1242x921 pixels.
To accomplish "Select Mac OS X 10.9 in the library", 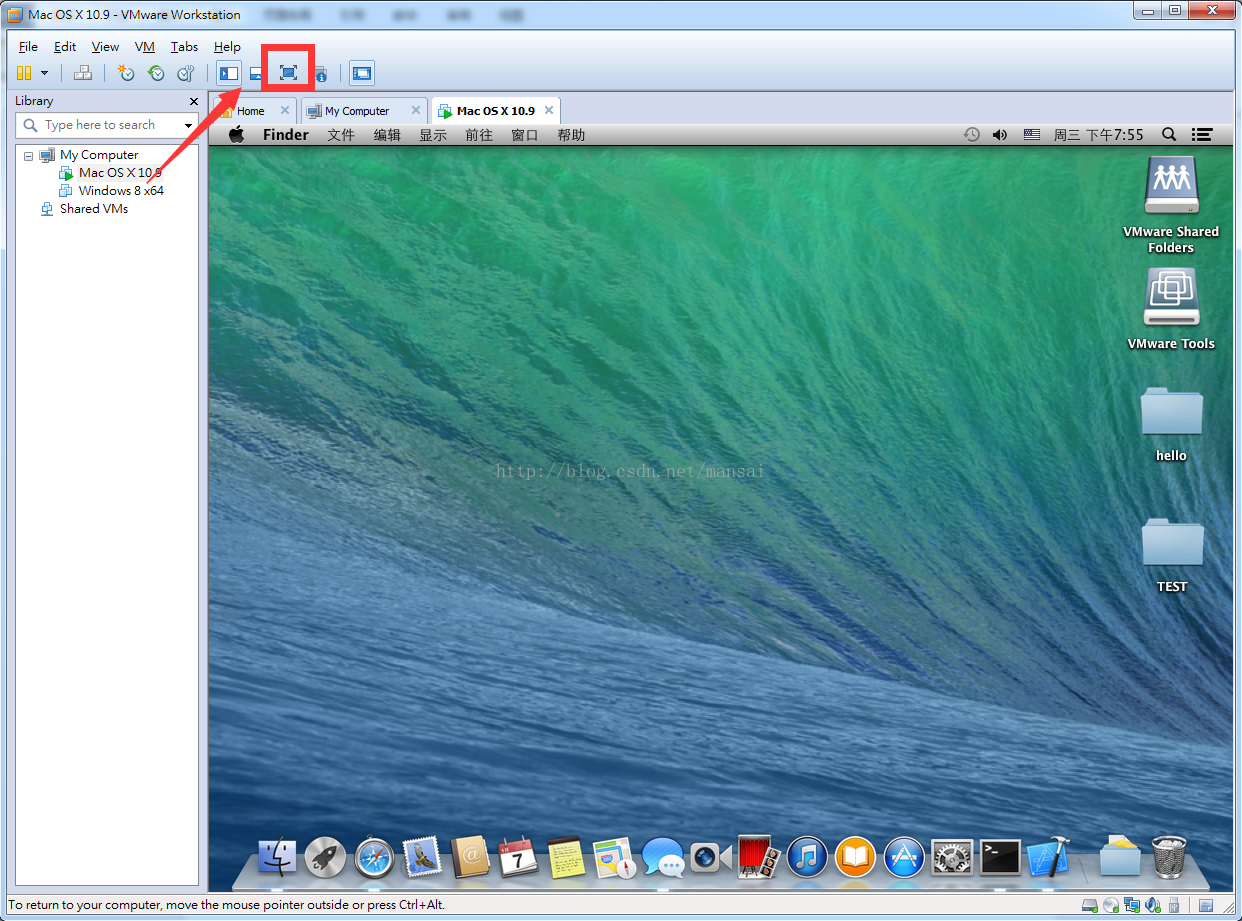I will pyautogui.click(x=120, y=173).
